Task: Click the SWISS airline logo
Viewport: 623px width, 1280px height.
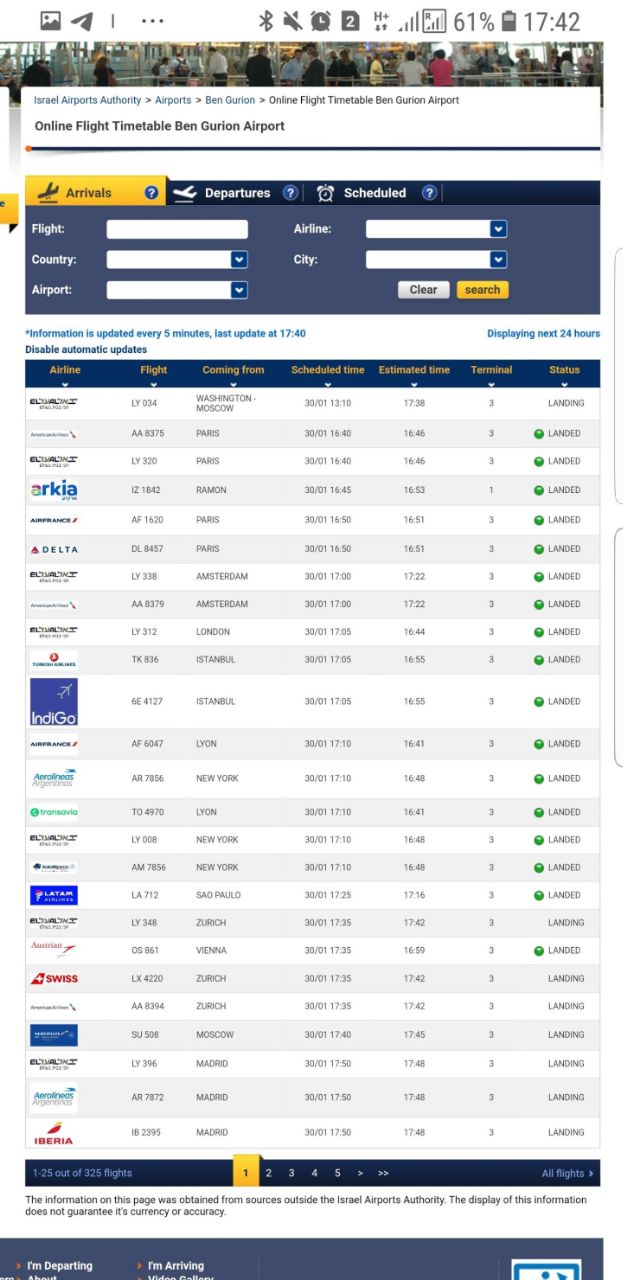Action: (x=54, y=978)
